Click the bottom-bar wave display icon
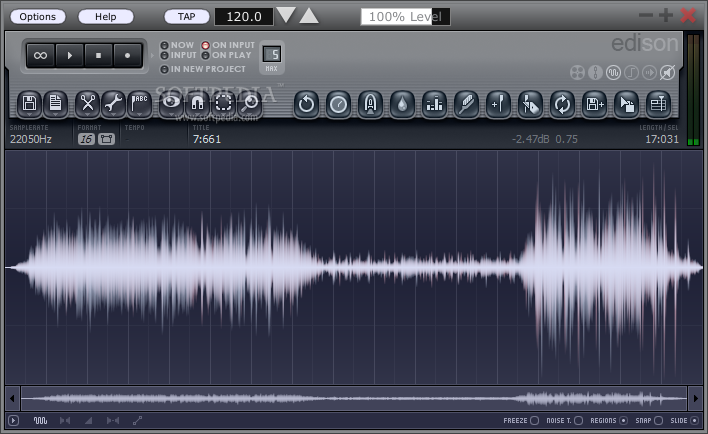 tap(40, 420)
